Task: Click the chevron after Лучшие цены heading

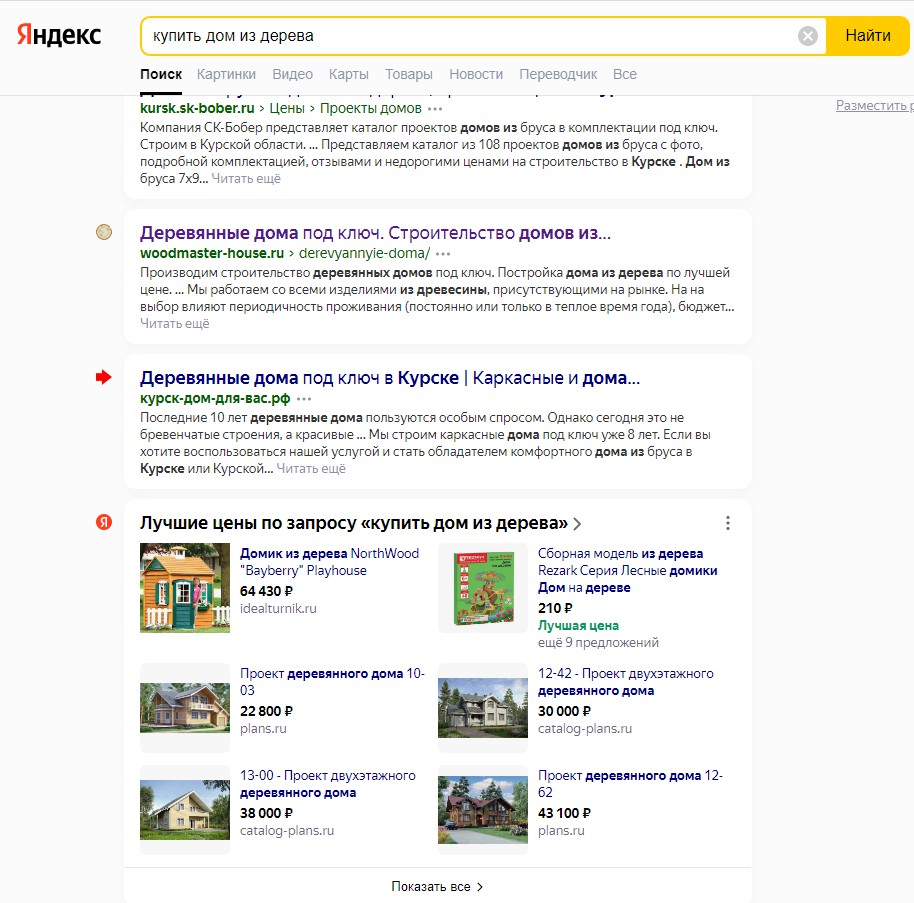Action: click(x=577, y=523)
